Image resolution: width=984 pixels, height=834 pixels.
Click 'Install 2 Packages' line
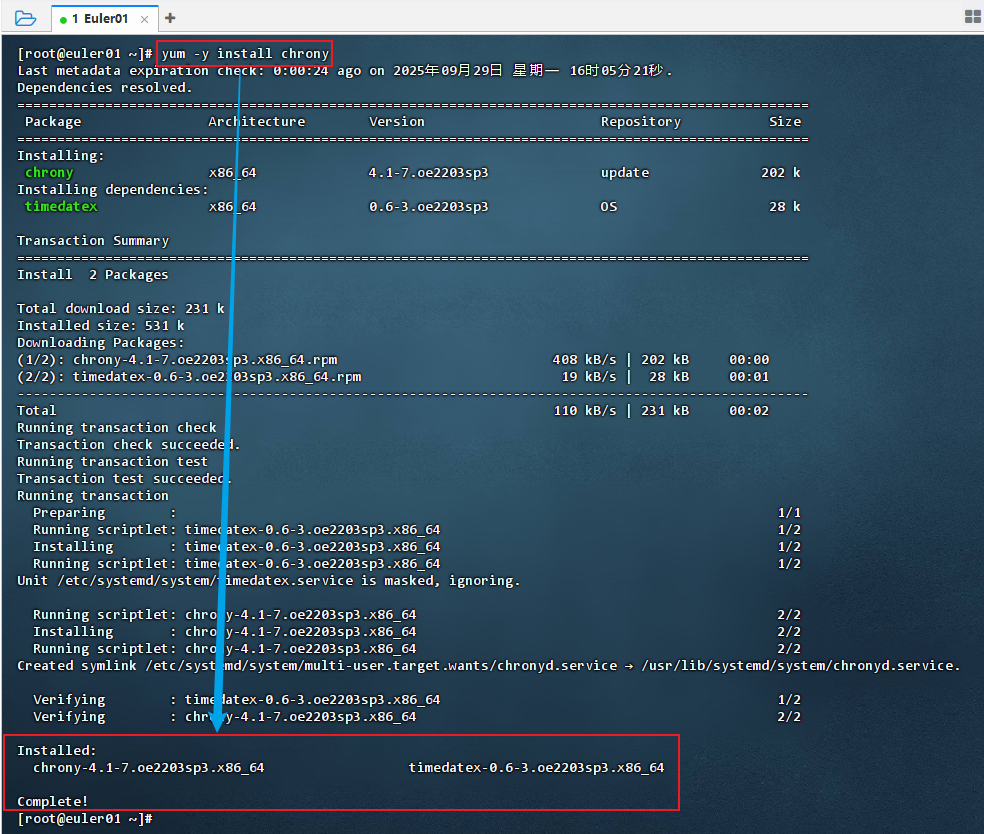pyautogui.click(x=93, y=275)
